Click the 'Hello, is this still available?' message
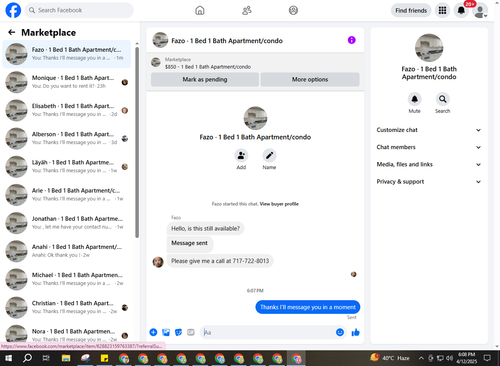Viewport: 500px width, 366px height. point(205,229)
